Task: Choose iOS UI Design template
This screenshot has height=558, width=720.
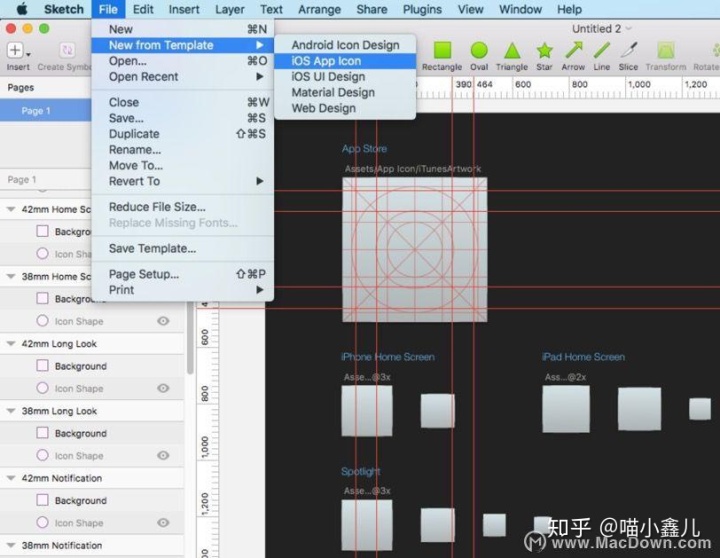Action: click(345, 77)
